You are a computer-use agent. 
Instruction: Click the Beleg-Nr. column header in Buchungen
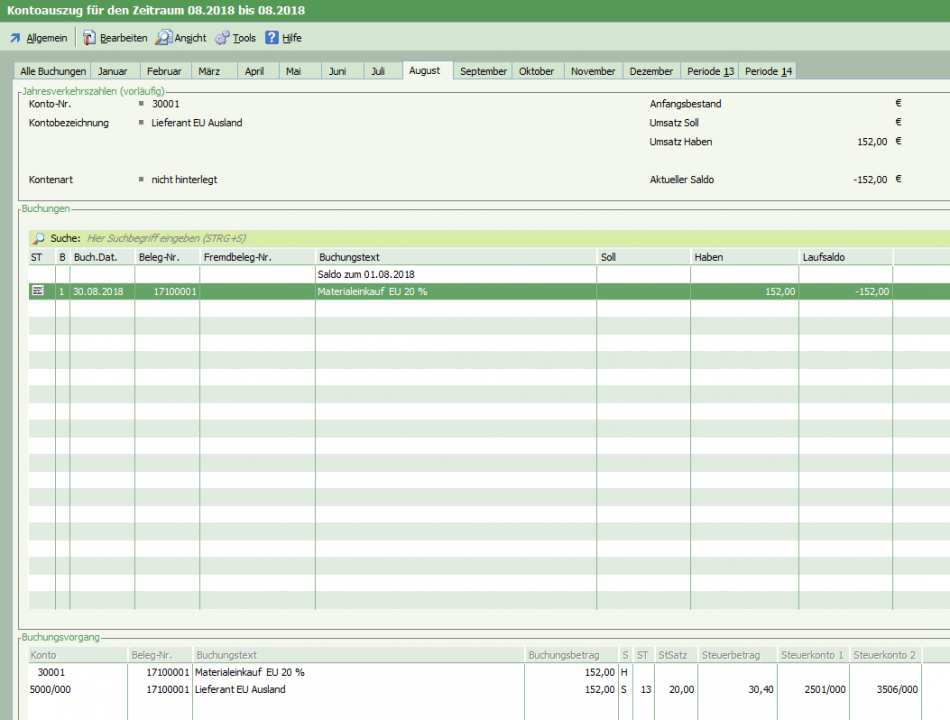(x=167, y=257)
